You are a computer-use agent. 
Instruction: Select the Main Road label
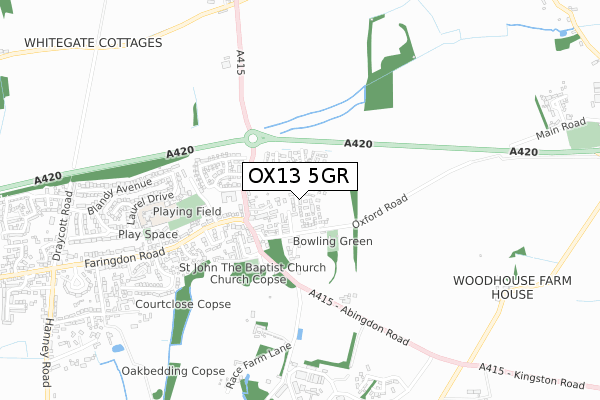[561, 129]
